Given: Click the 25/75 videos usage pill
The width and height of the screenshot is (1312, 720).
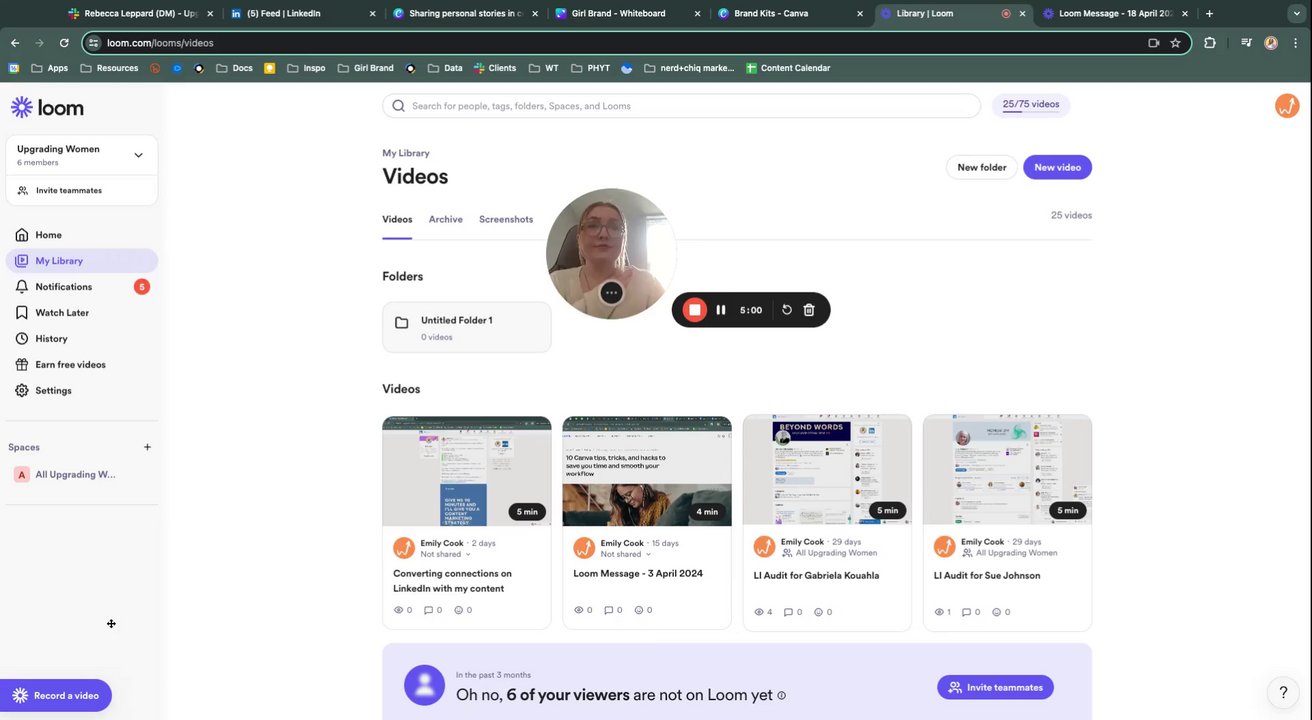Looking at the screenshot, I should pyautogui.click(x=1031, y=105).
